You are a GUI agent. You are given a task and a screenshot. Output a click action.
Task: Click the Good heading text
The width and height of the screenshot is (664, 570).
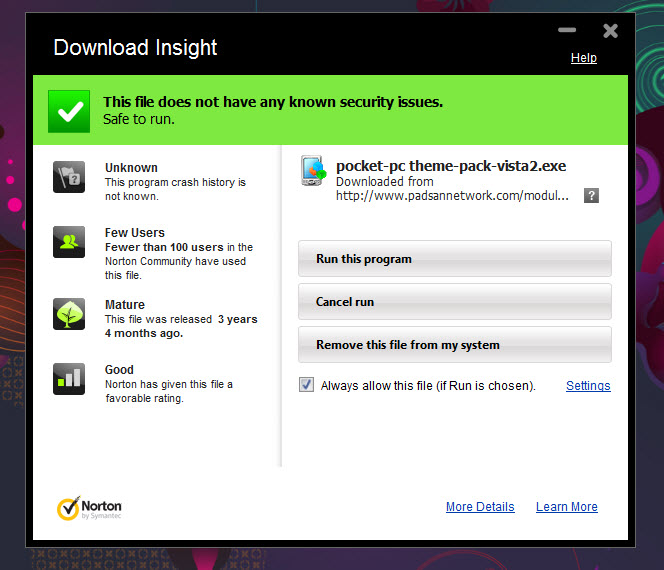click(x=119, y=370)
